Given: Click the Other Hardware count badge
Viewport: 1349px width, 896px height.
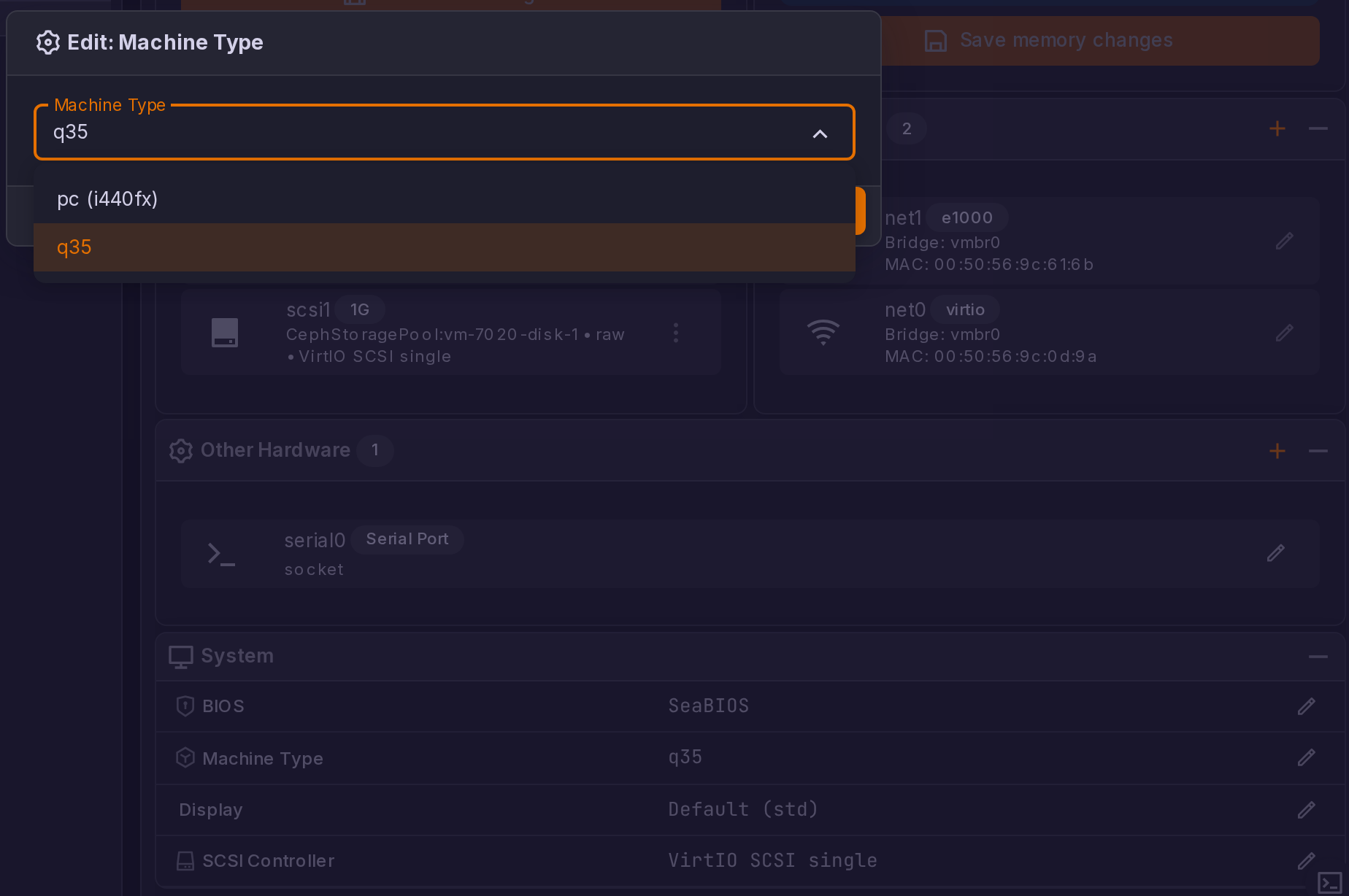Looking at the screenshot, I should click(x=375, y=450).
